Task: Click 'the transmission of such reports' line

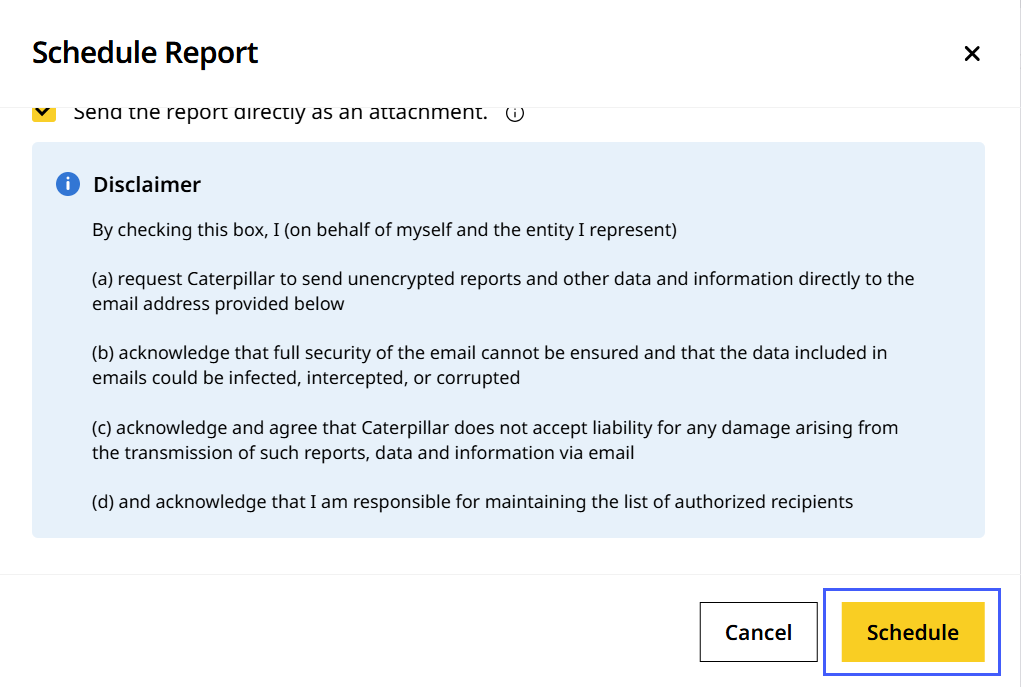Action: click(363, 453)
